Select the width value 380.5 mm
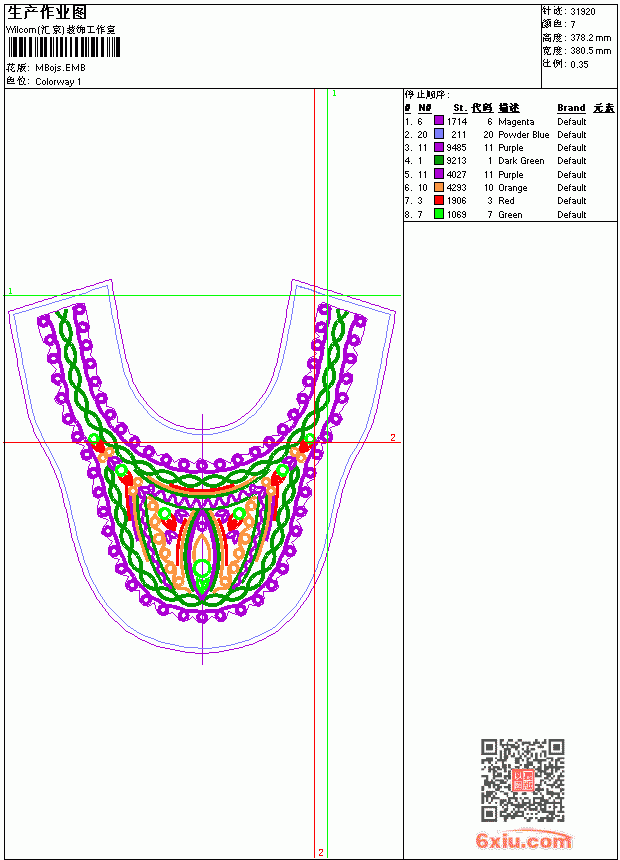Viewport: 620px width, 860px height. pyautogui.click(x=590, y=51)
